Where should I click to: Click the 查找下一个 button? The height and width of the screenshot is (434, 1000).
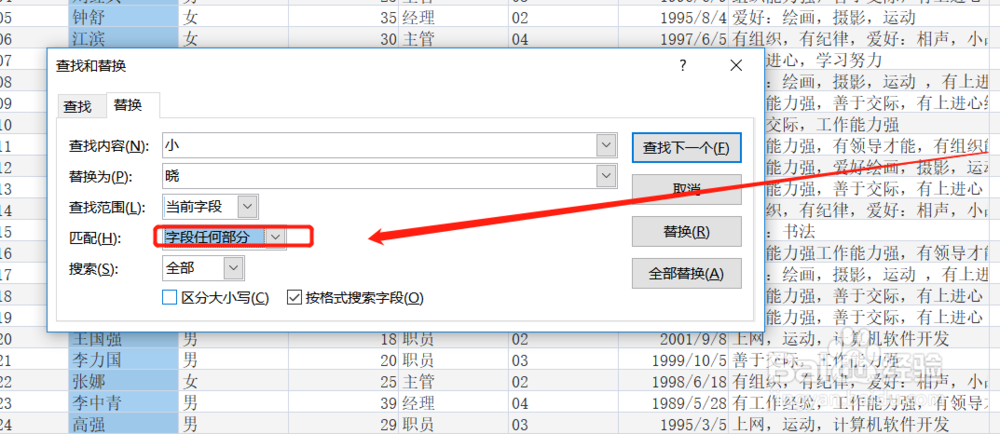[x=686, y=148]
